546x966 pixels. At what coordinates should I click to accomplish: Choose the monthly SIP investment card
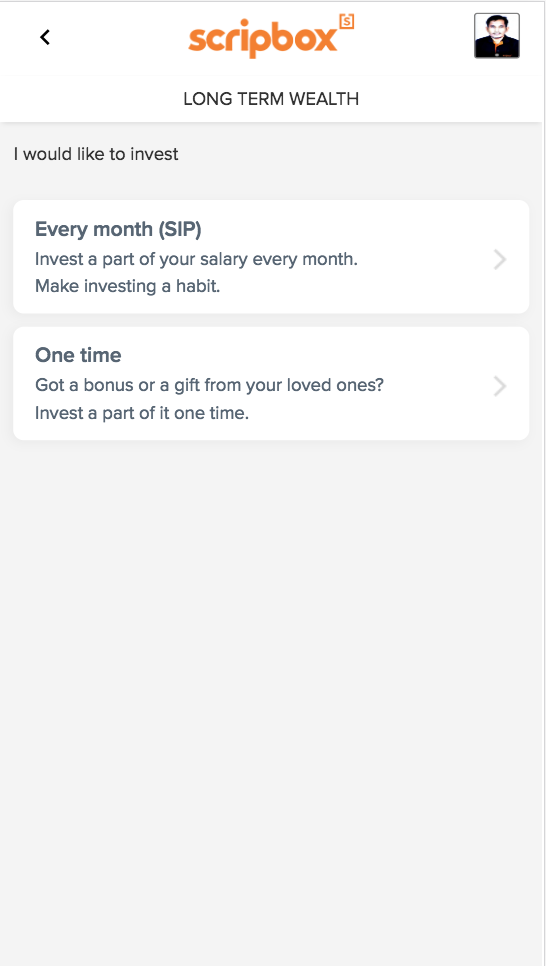click(271, 256)
